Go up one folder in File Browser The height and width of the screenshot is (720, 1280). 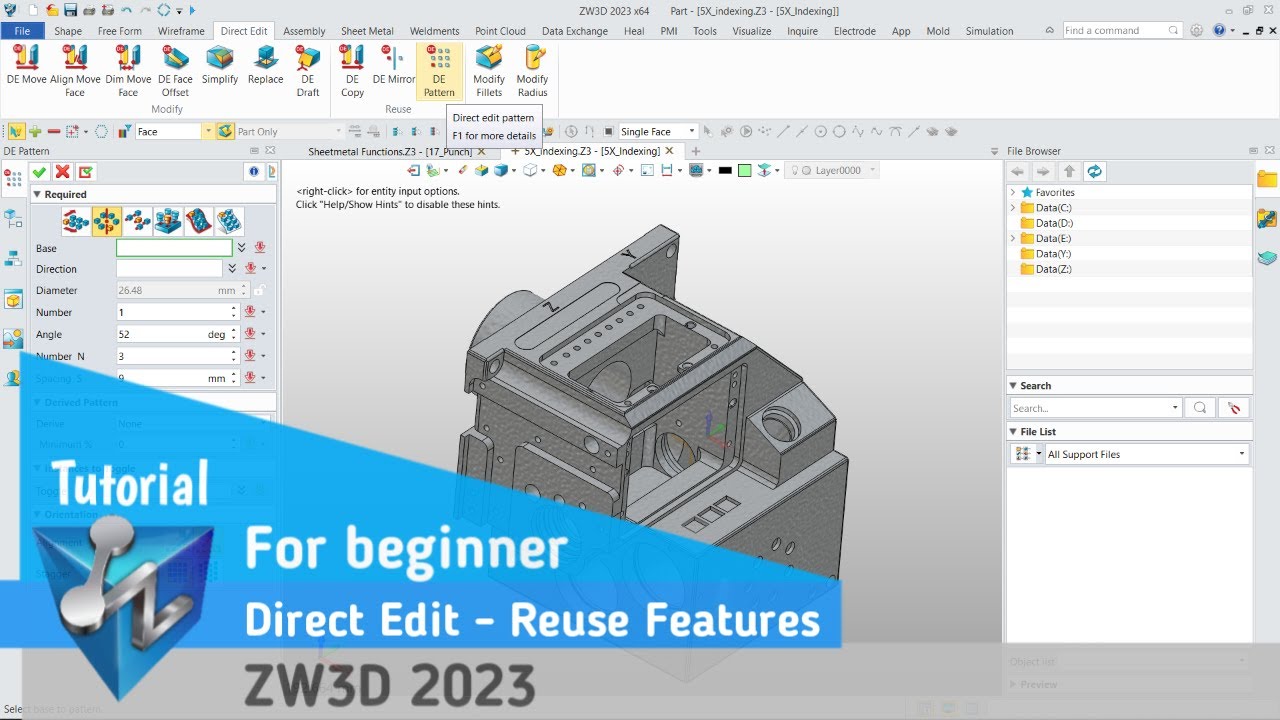click(x=1069, y=171)
